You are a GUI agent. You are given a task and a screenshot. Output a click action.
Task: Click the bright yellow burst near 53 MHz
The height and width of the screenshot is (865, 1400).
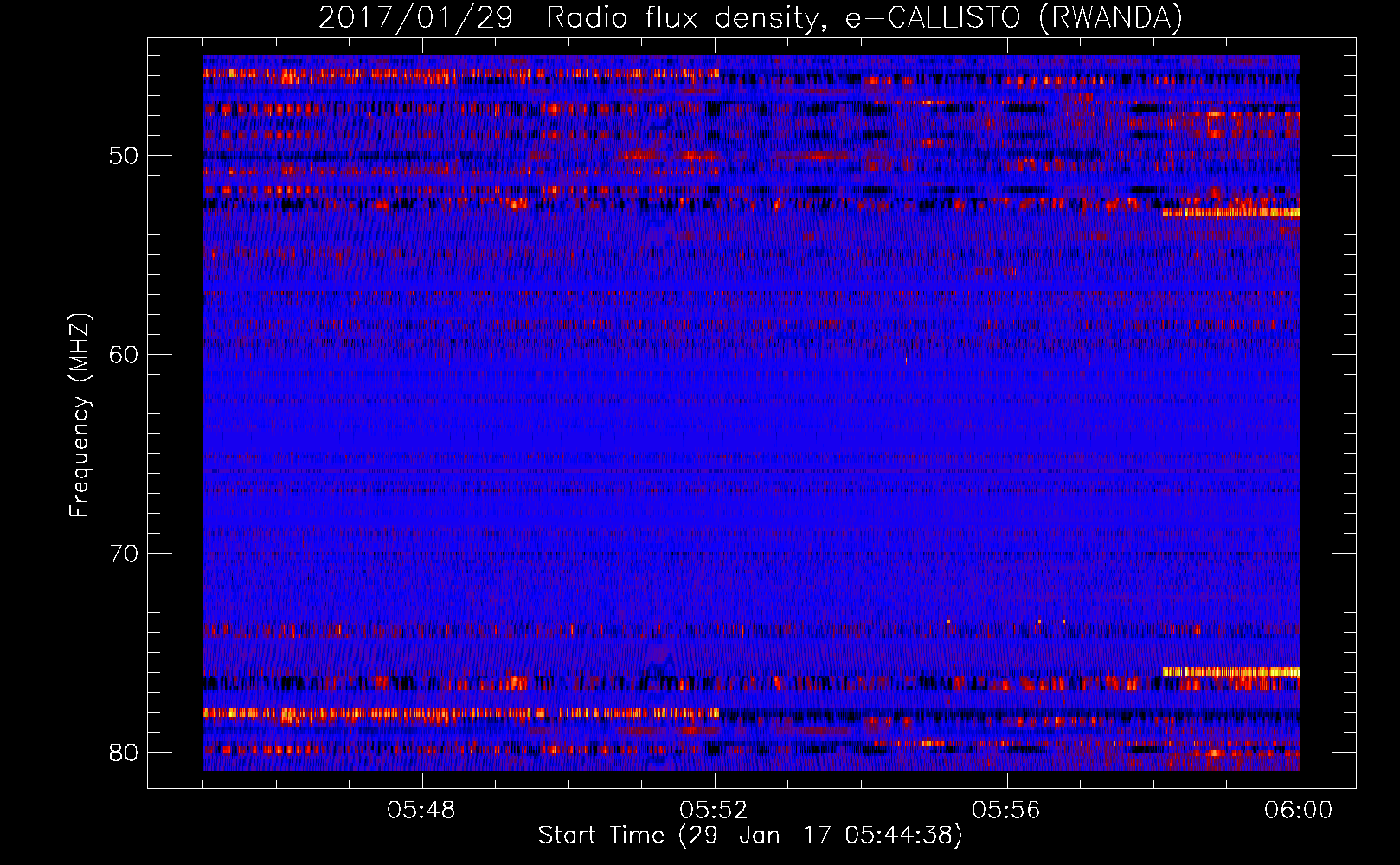(x=1230, y=212)
